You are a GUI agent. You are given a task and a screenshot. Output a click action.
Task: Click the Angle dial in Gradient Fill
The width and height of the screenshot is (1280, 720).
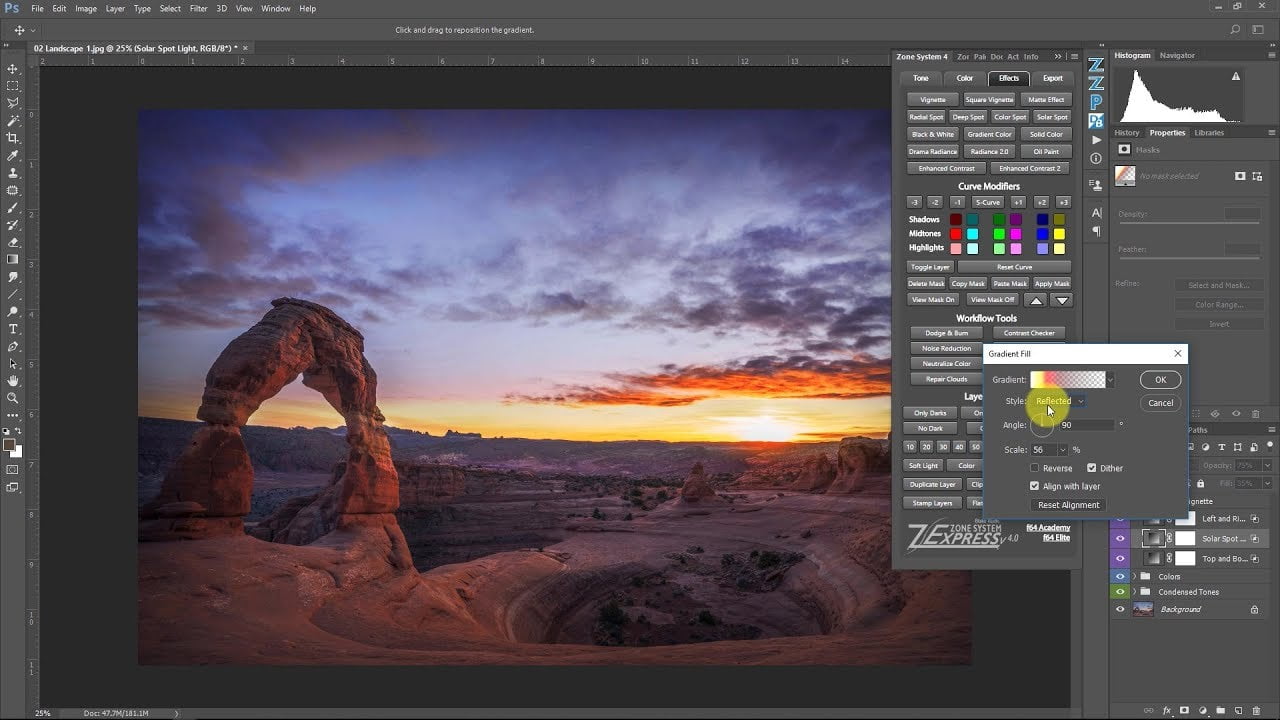[1042, 427]
